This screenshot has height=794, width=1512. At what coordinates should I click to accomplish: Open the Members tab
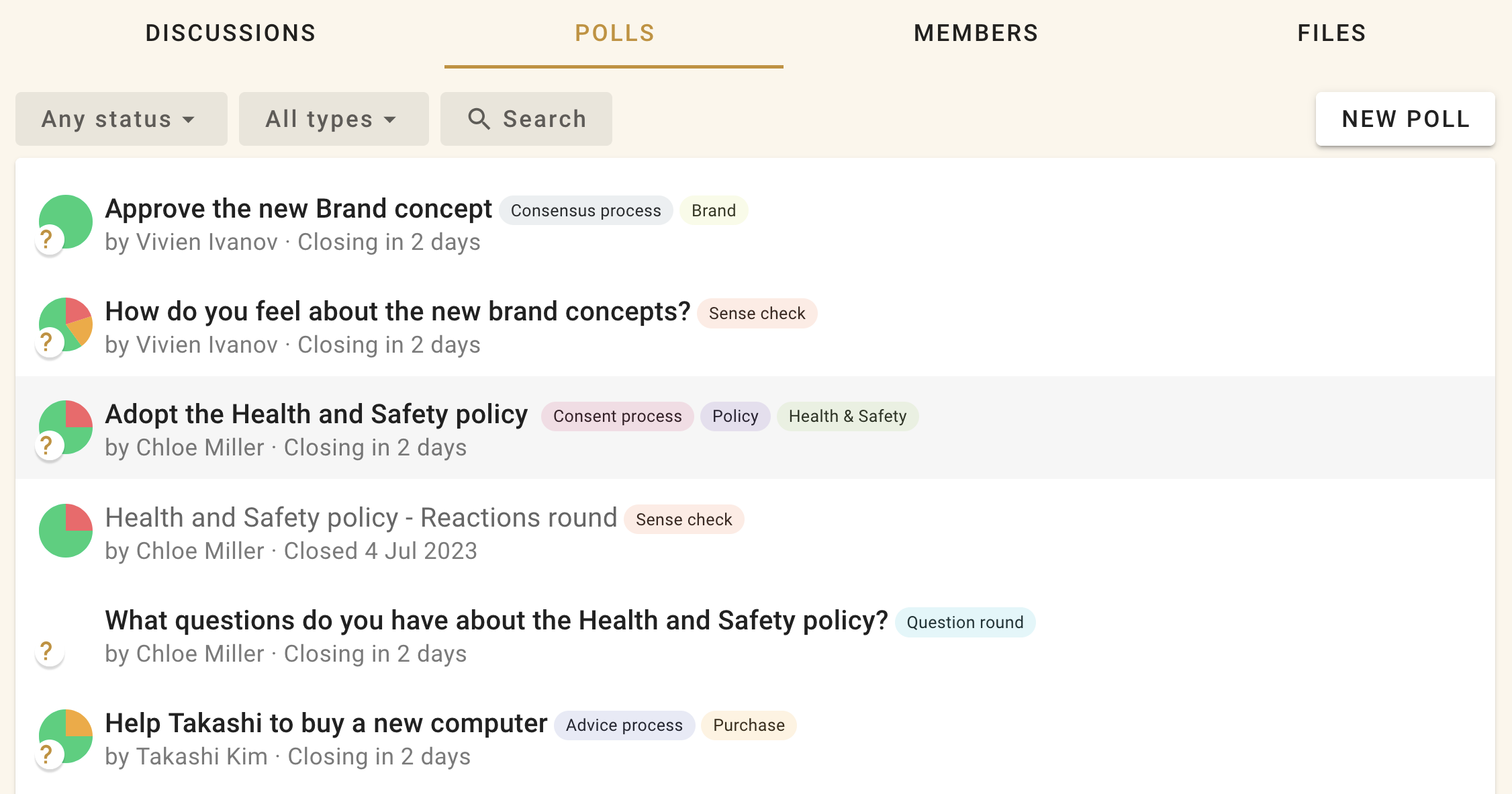click(x=976, y=33)
